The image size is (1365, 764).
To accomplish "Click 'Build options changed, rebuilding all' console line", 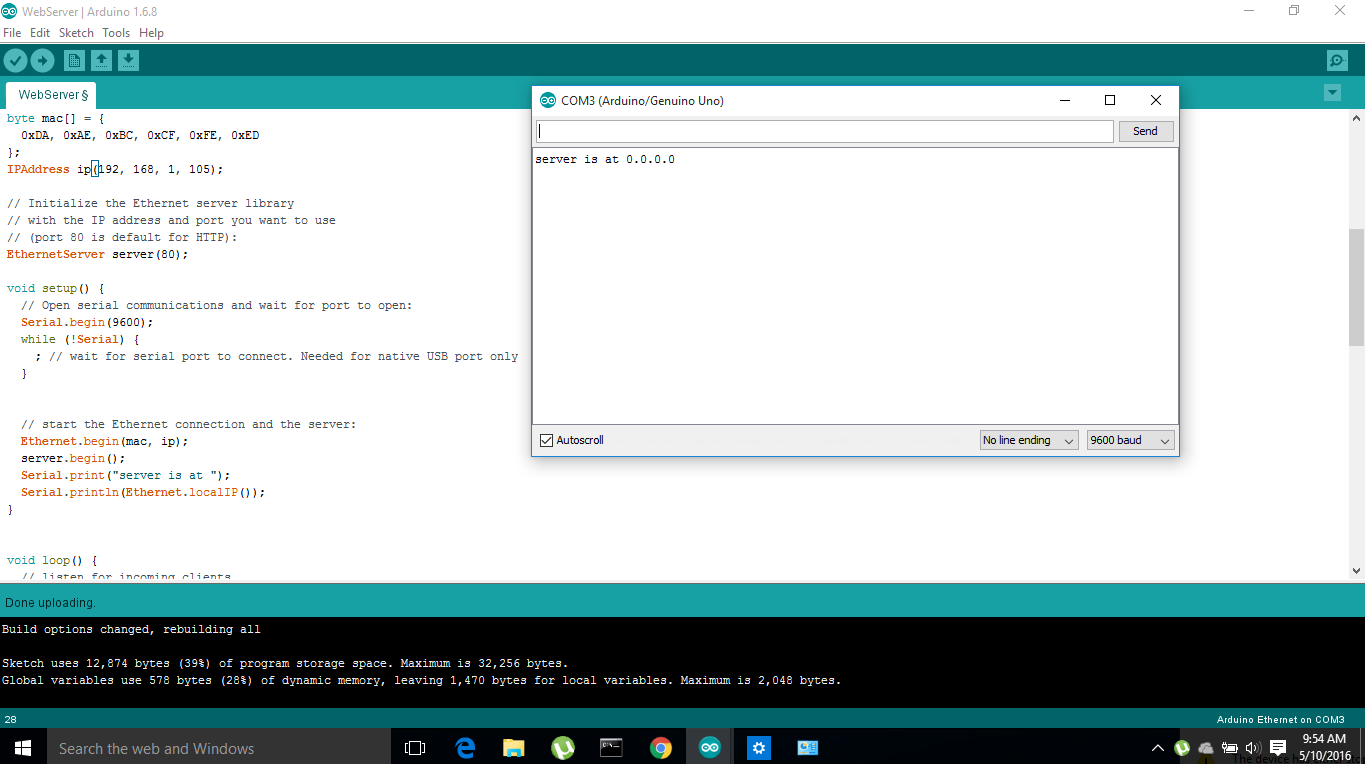I will (131, 630).
